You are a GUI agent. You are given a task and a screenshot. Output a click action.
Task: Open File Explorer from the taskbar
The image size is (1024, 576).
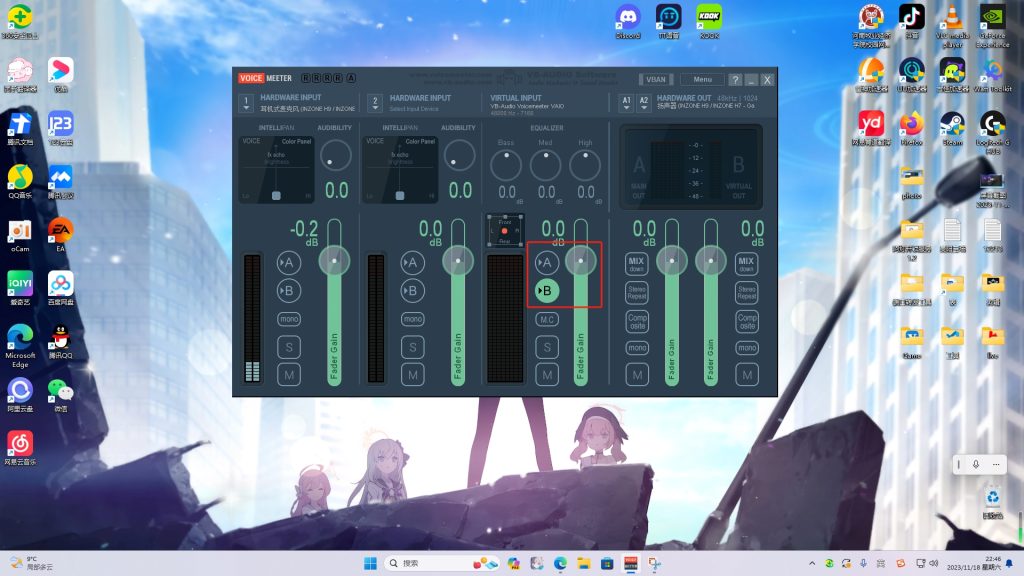click(583, 563)
